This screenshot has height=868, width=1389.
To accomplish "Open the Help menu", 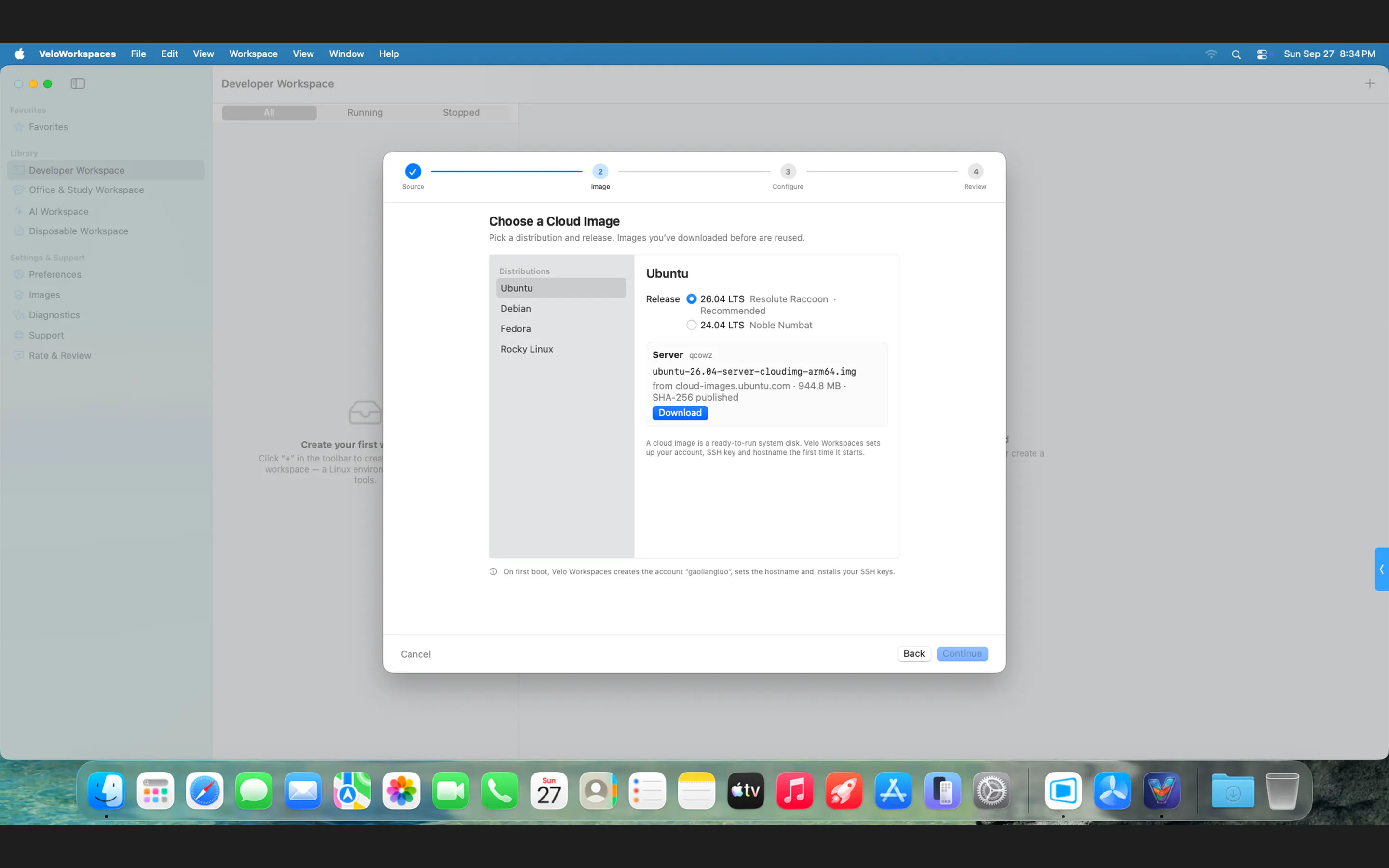I will [x=389, y=54].
